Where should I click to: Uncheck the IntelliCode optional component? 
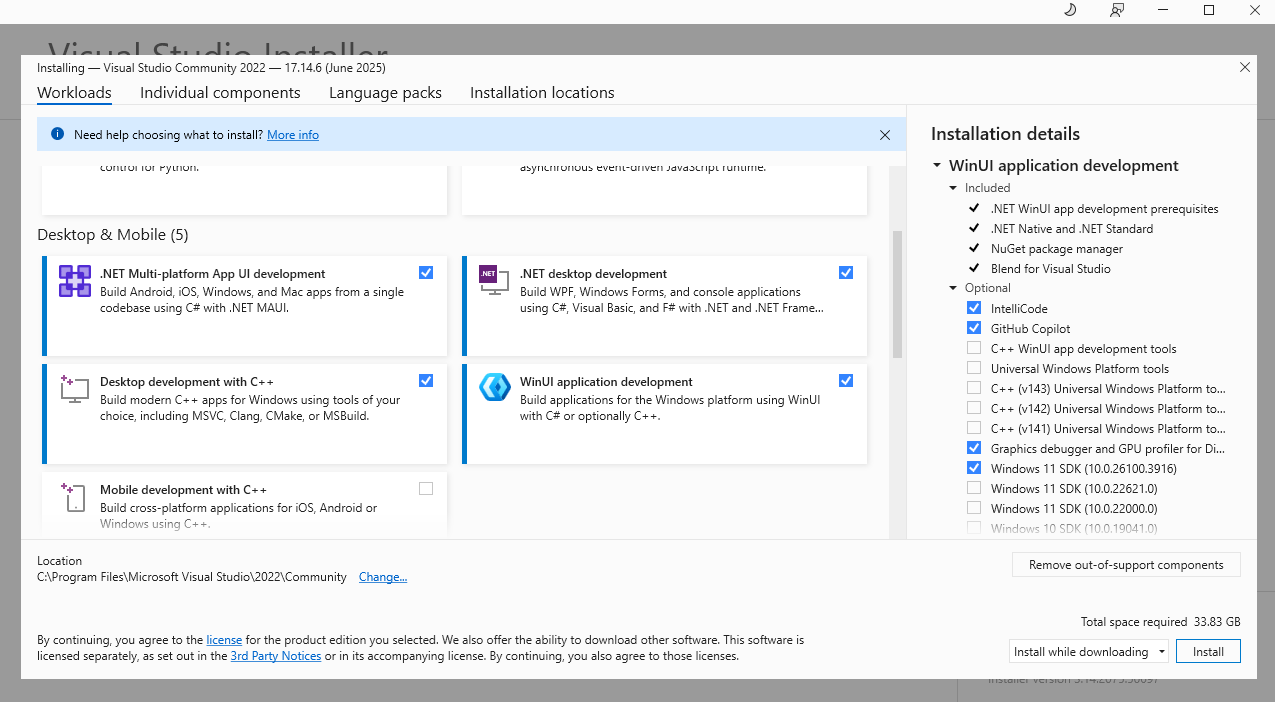974,308
